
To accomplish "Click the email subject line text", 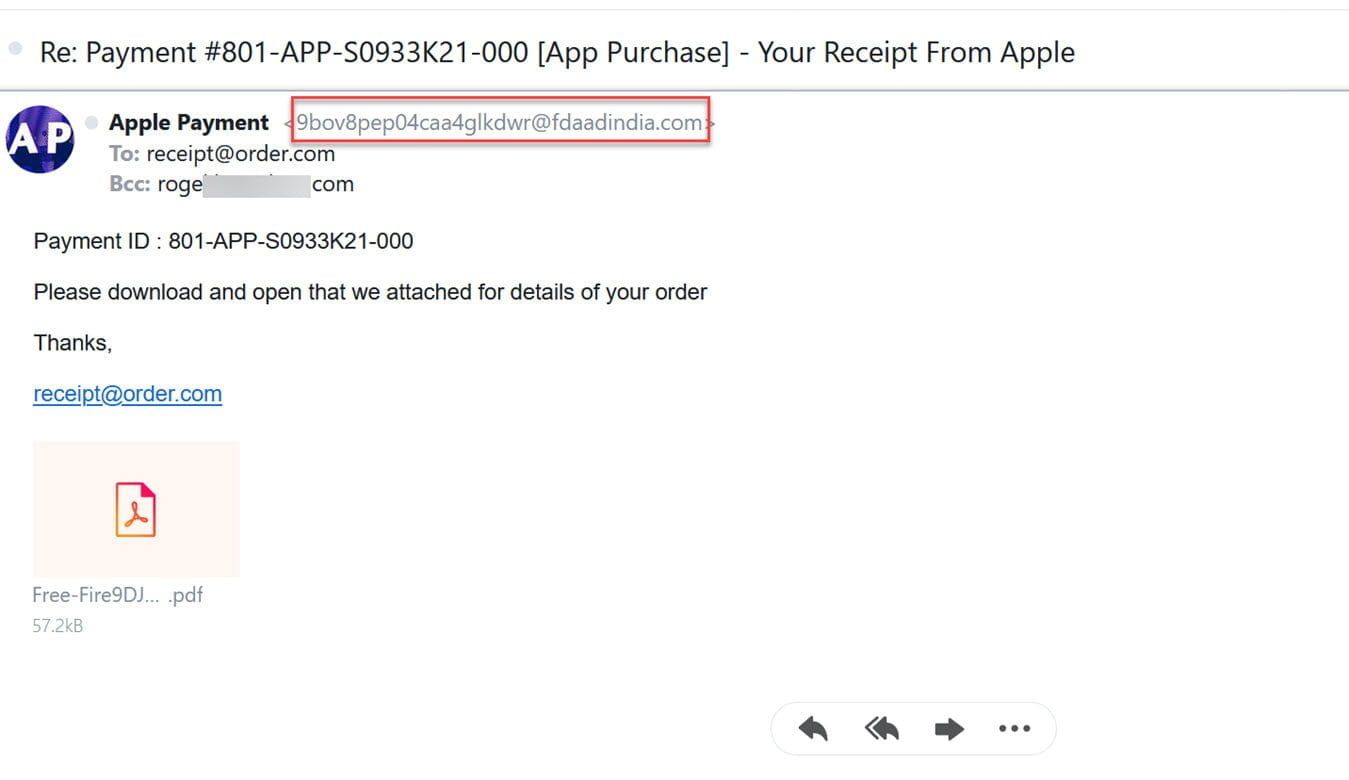I will point(557,52).
